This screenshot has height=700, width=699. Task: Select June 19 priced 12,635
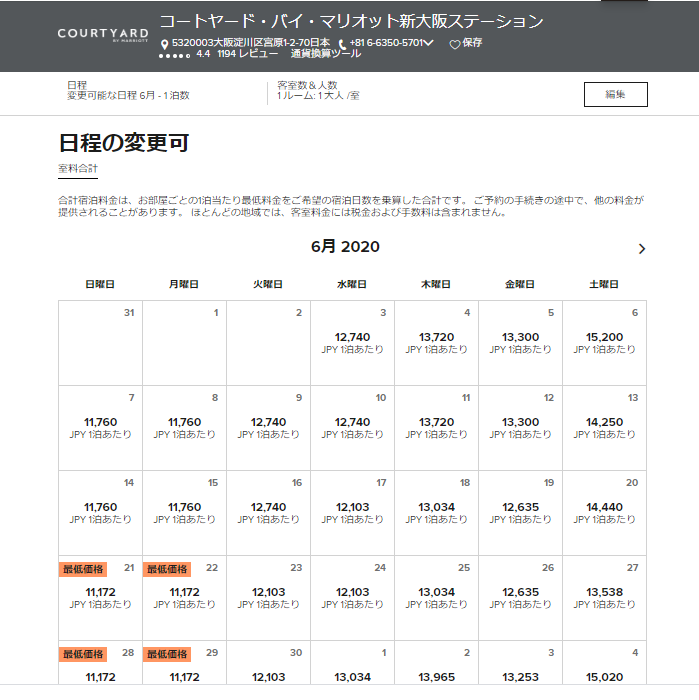pyautogui.click(x=520, y=513)
